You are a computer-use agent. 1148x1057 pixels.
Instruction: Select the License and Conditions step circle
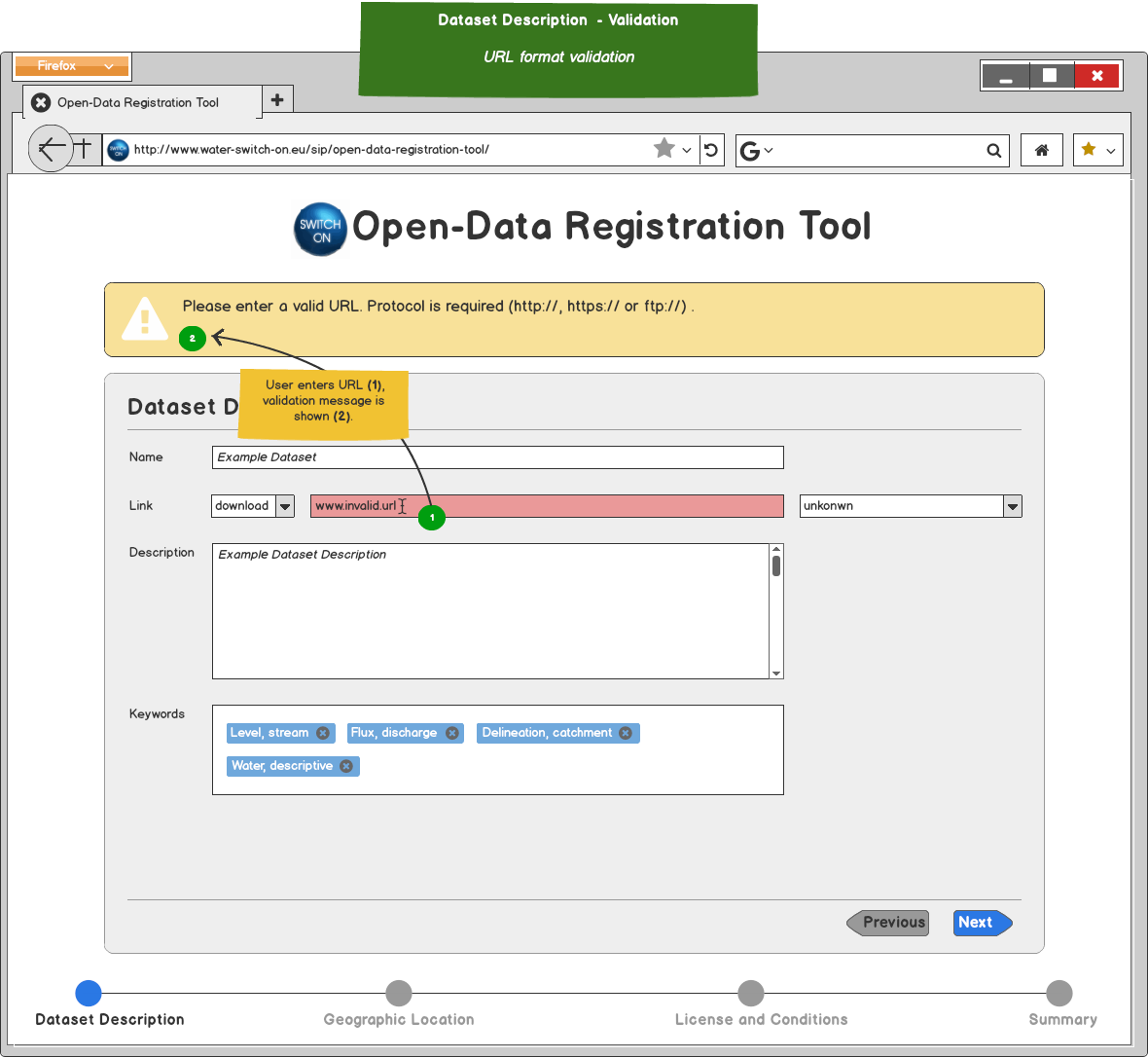click(751, 994)
